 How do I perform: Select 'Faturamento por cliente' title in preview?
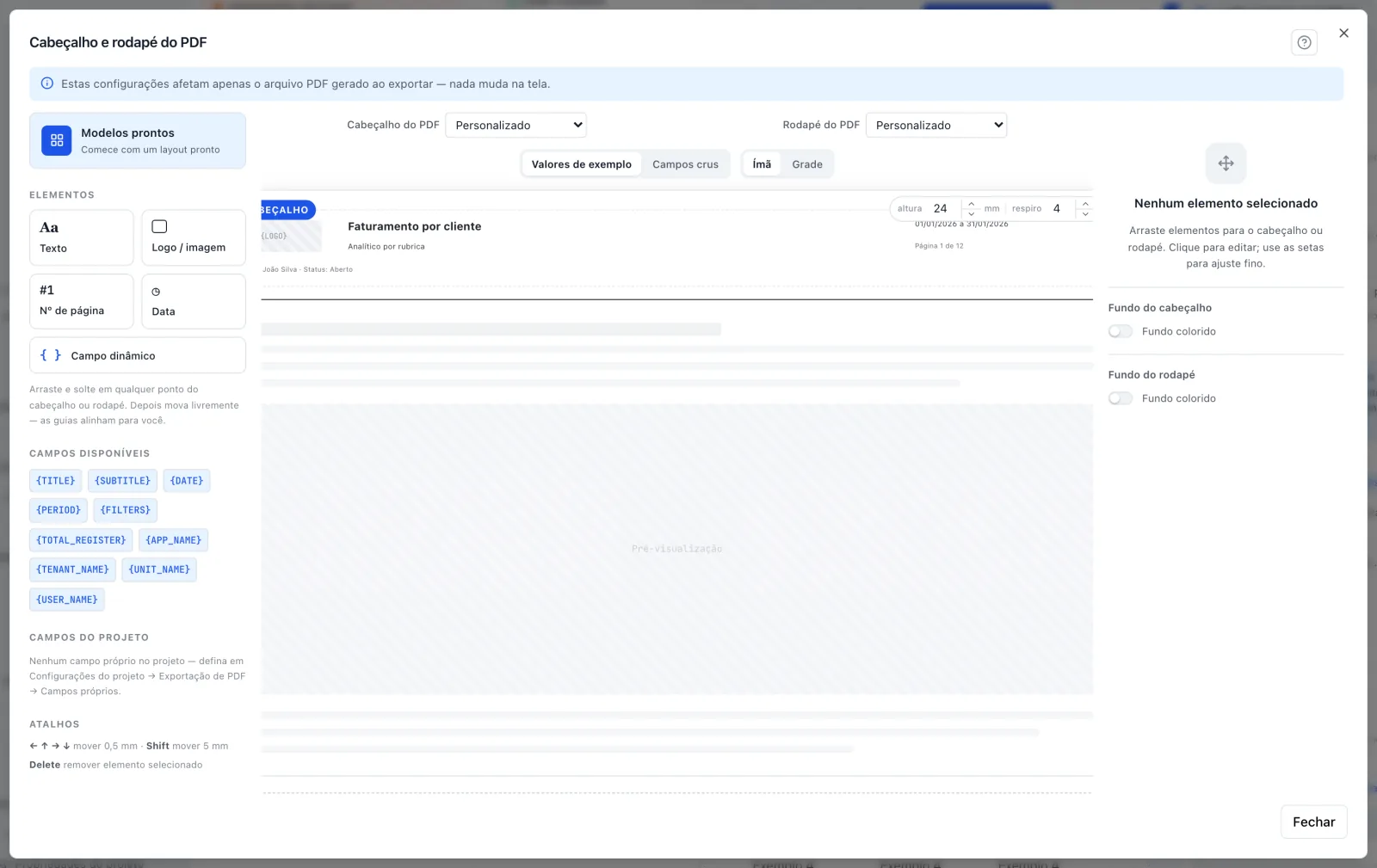coord(414,226)
